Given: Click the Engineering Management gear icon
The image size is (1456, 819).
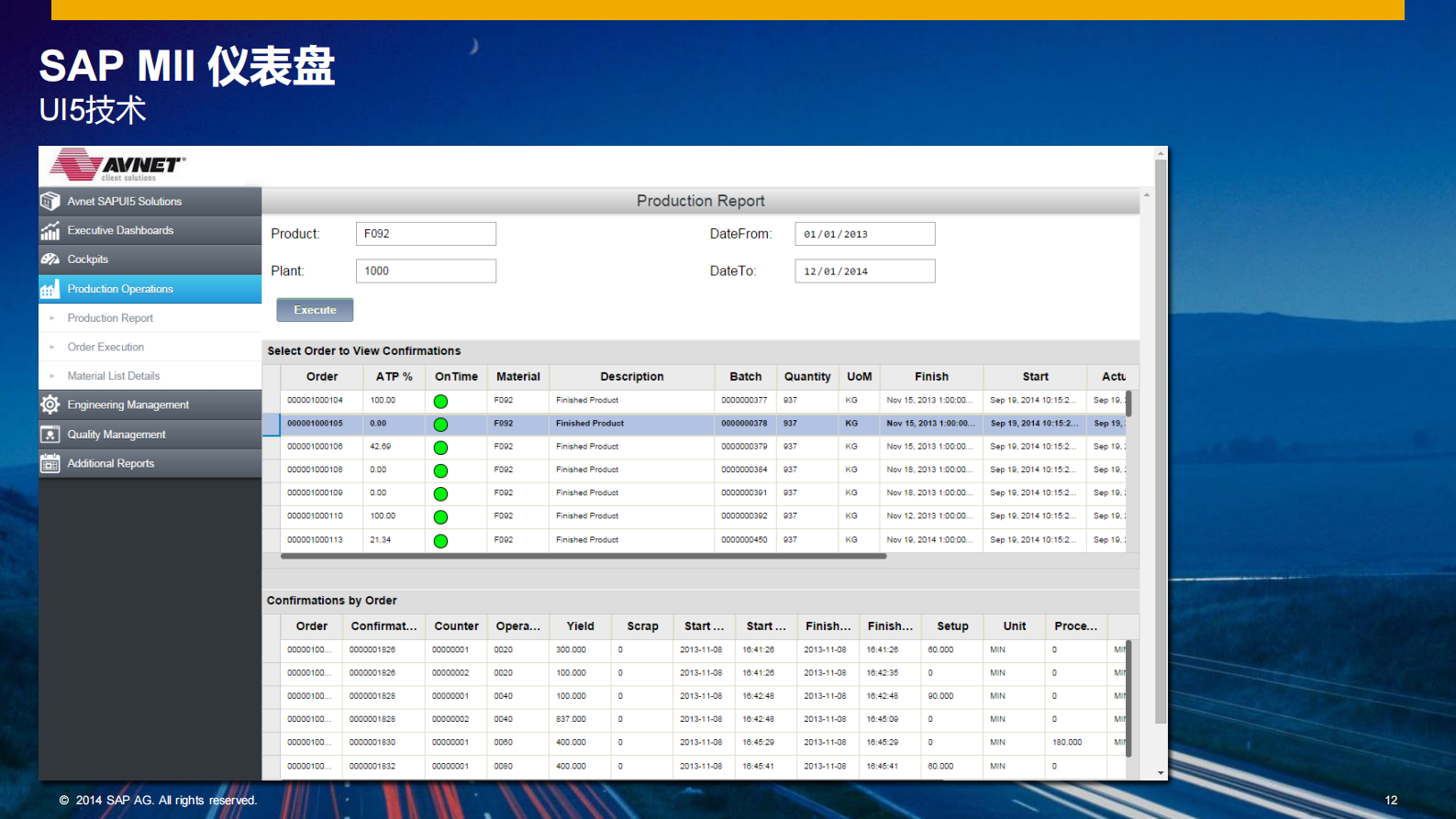Looking at the screenshot, I should [50, 404].
